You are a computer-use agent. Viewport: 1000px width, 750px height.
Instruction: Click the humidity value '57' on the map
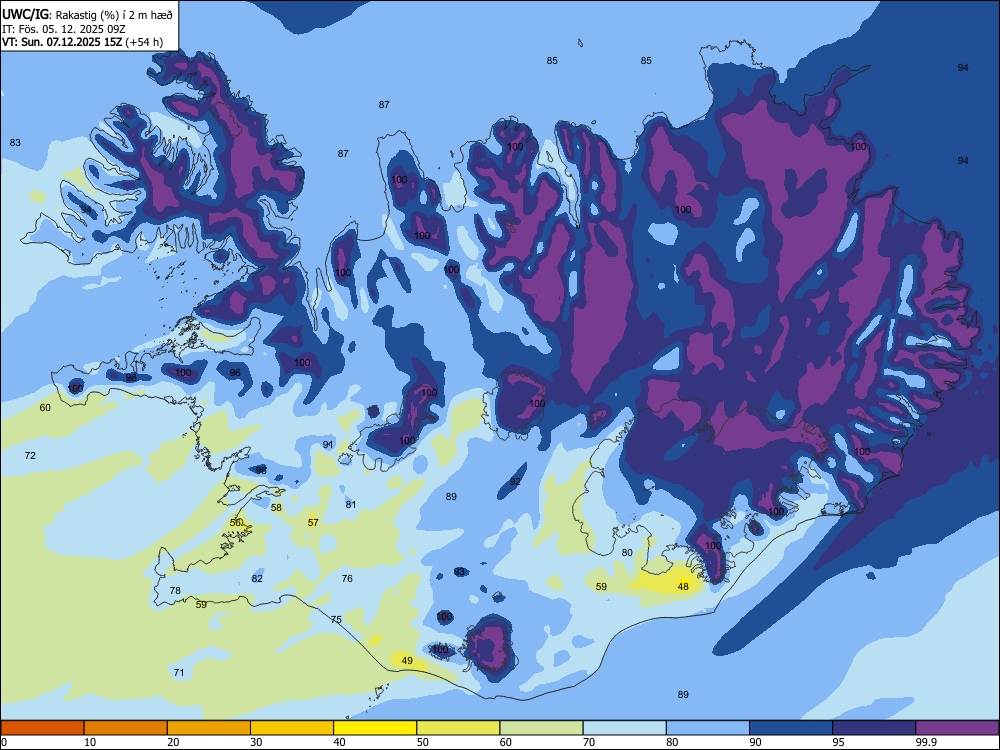pos(313,522)
